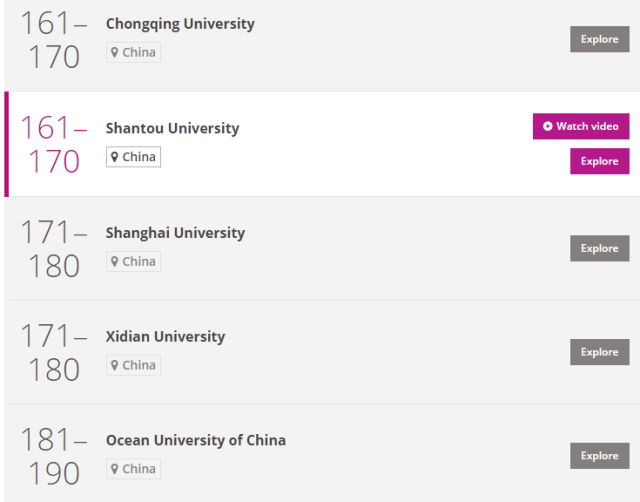
Task: Explore Chongqing University
Action: click(x=600, y=40)
